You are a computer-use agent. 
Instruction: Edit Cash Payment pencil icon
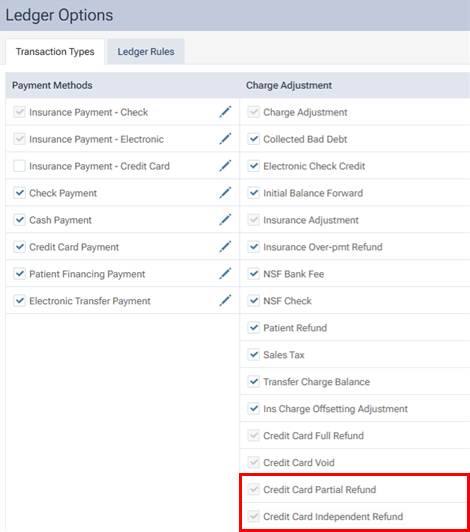[x=225, y=220]
